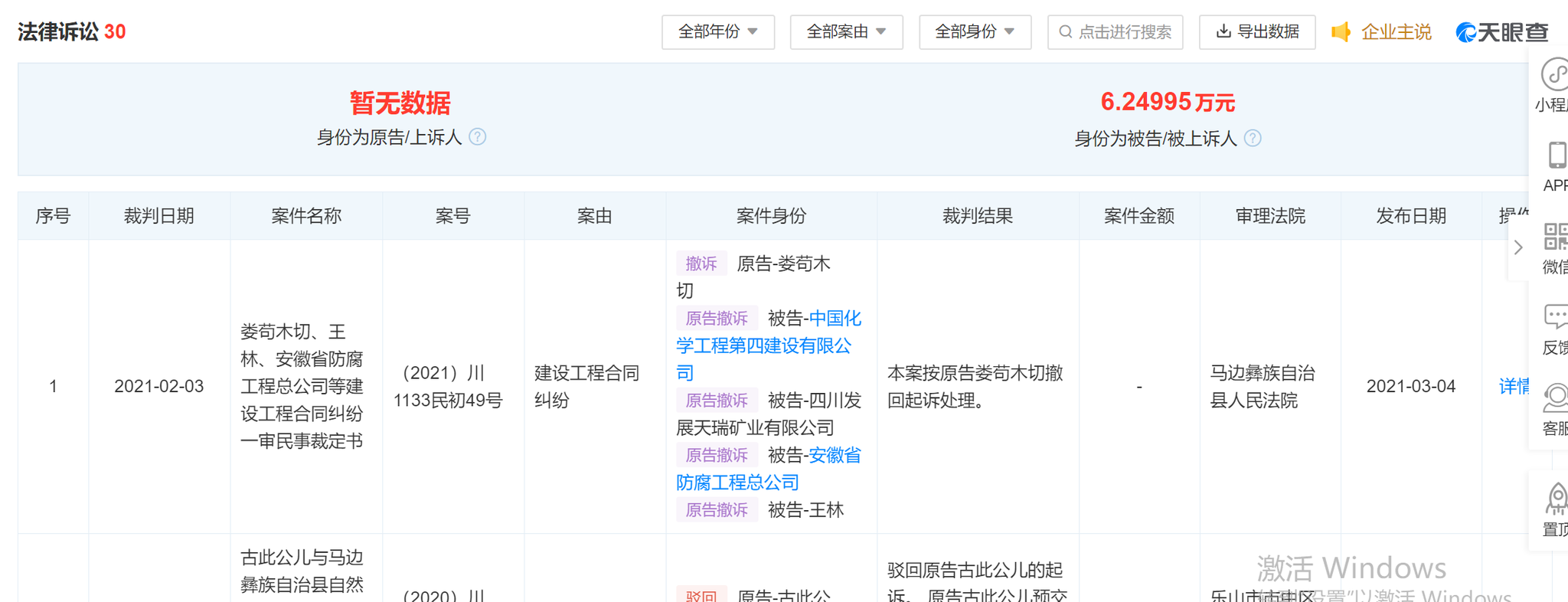
Task: Click 原告撤诉 tag before 被告-王林
Action: click(x=717, y=510)
